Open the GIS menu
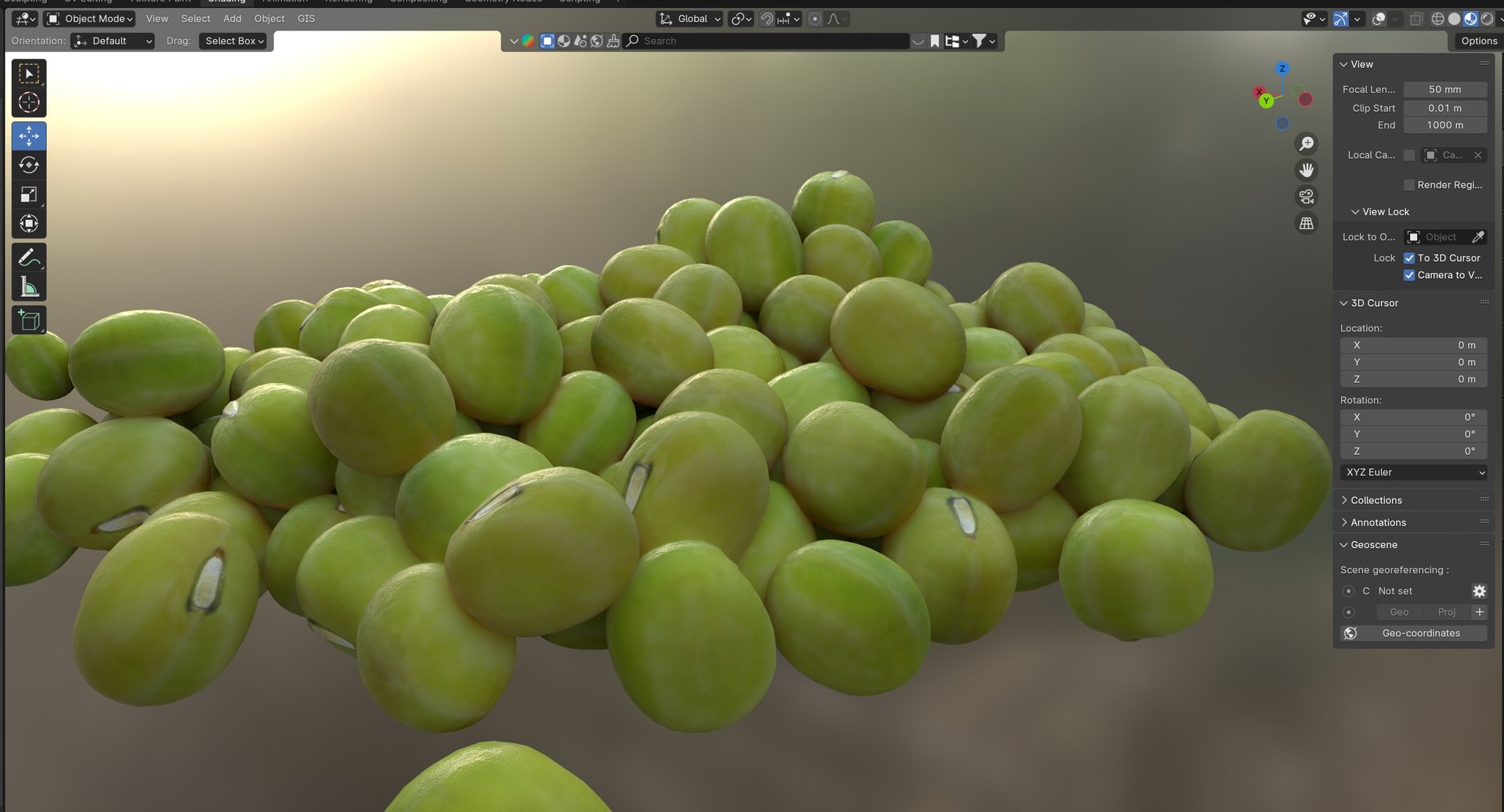 click(x=306, y=19)
